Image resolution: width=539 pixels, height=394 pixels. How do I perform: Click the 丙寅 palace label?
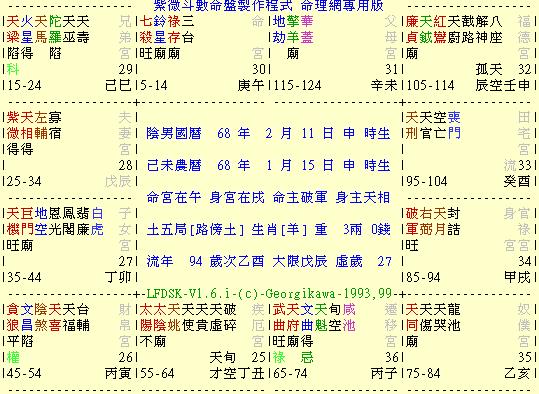[118, 373]
